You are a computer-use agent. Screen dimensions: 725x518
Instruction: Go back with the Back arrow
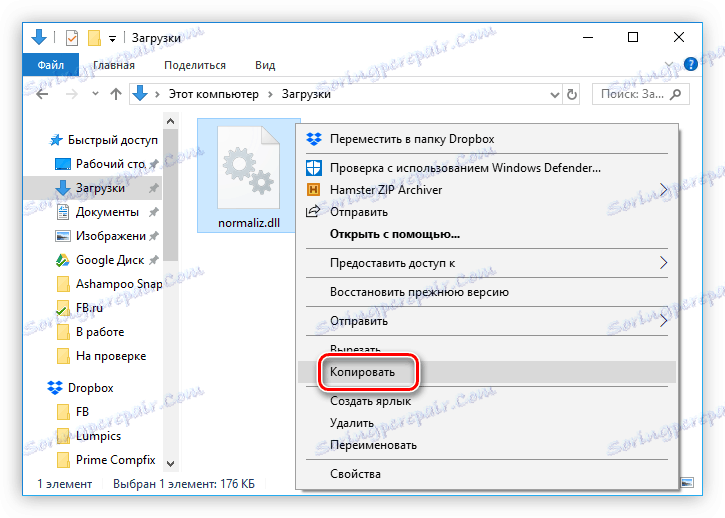43,94
